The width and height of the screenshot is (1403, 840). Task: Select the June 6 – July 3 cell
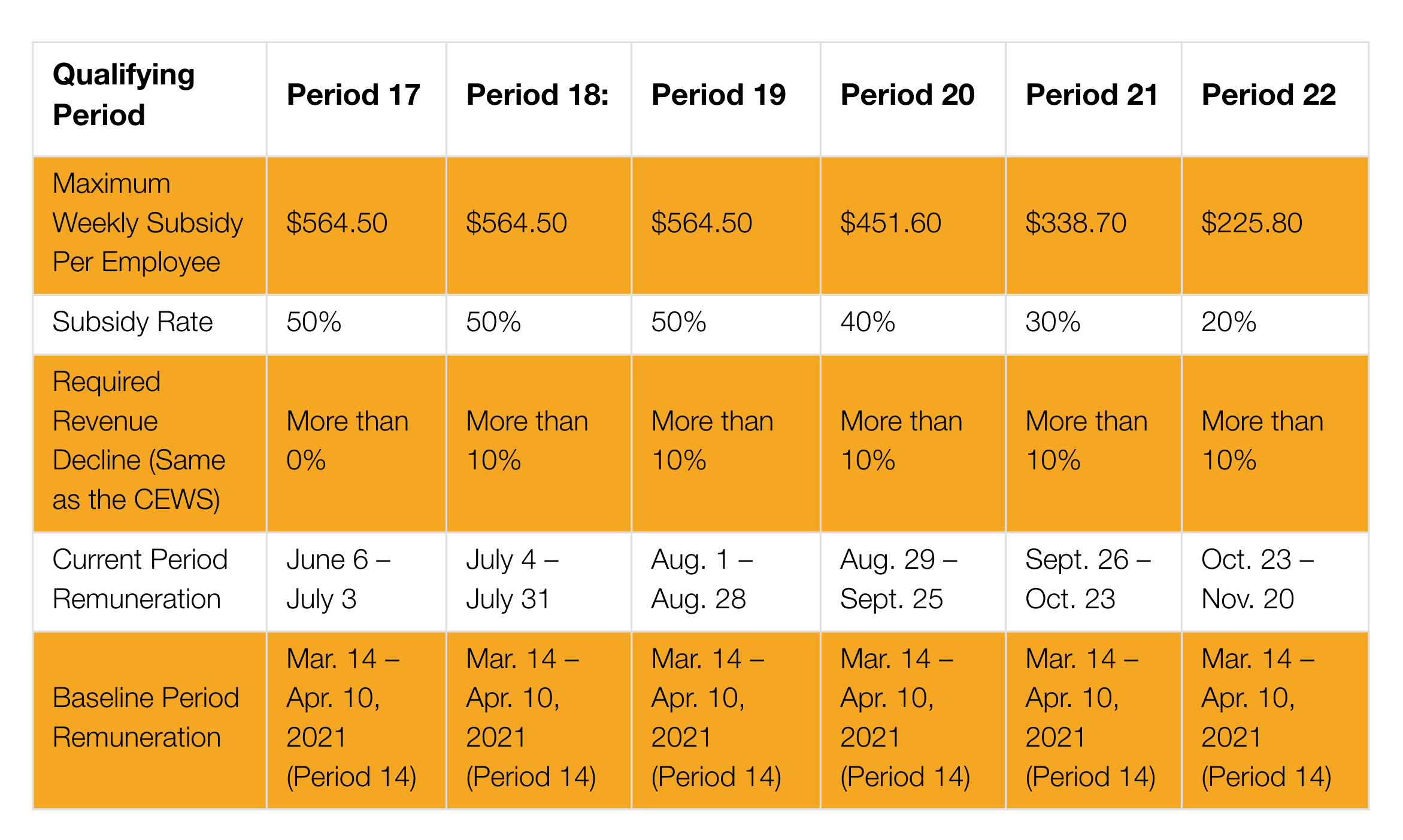[x=338, y=579]
